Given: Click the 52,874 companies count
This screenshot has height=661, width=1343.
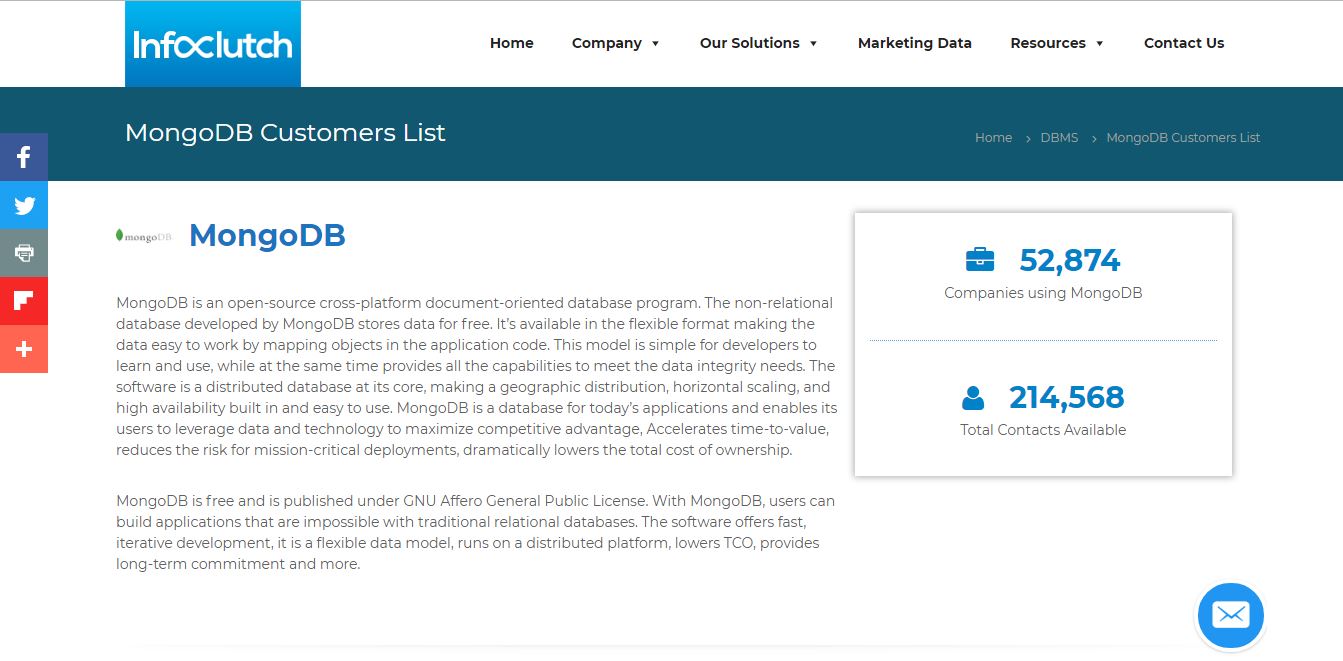Looking at the screenshot, I should [1069, 260].
